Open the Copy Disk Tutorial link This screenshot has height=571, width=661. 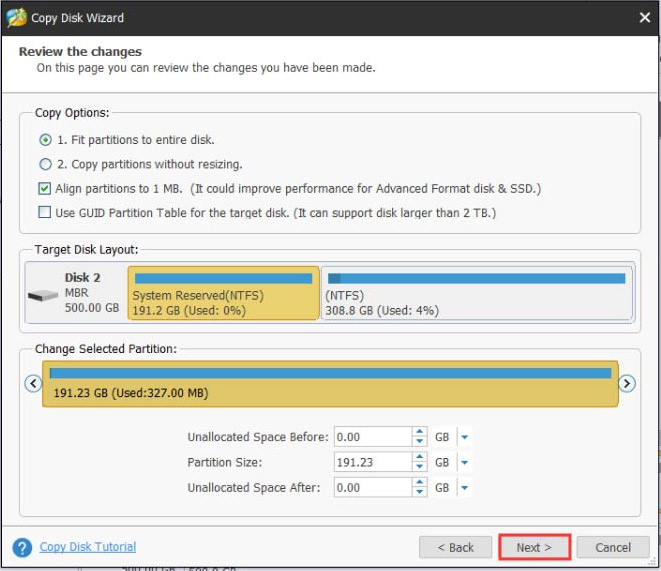[88, 547]
